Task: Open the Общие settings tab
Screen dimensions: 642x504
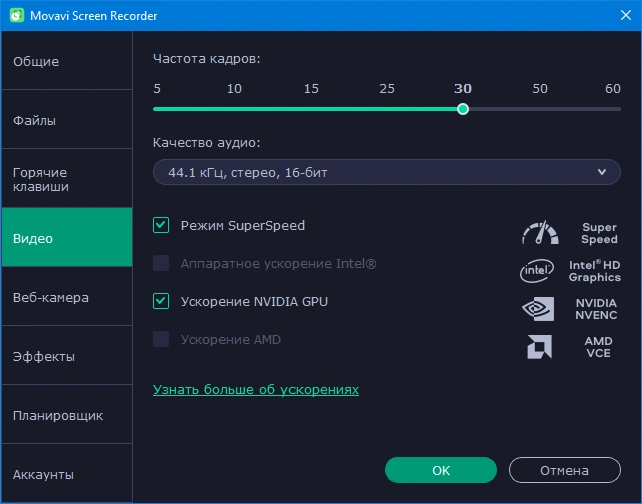Action: (67, 61)
